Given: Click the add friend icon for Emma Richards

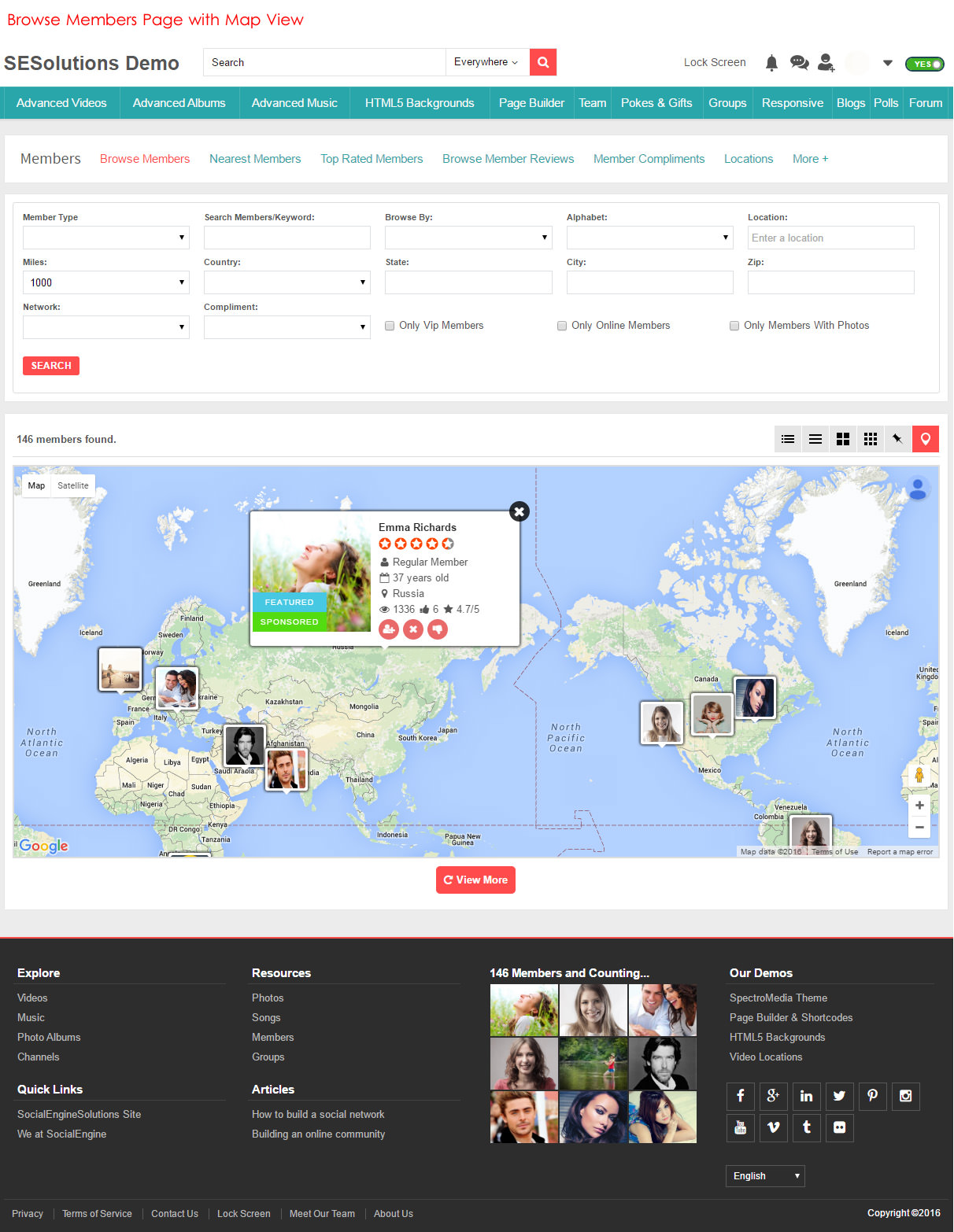Looking at the screenshot, I should (x=388, y=629).
